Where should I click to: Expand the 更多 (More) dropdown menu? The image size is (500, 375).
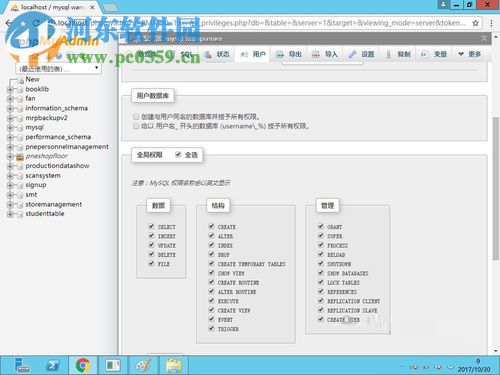470,54
